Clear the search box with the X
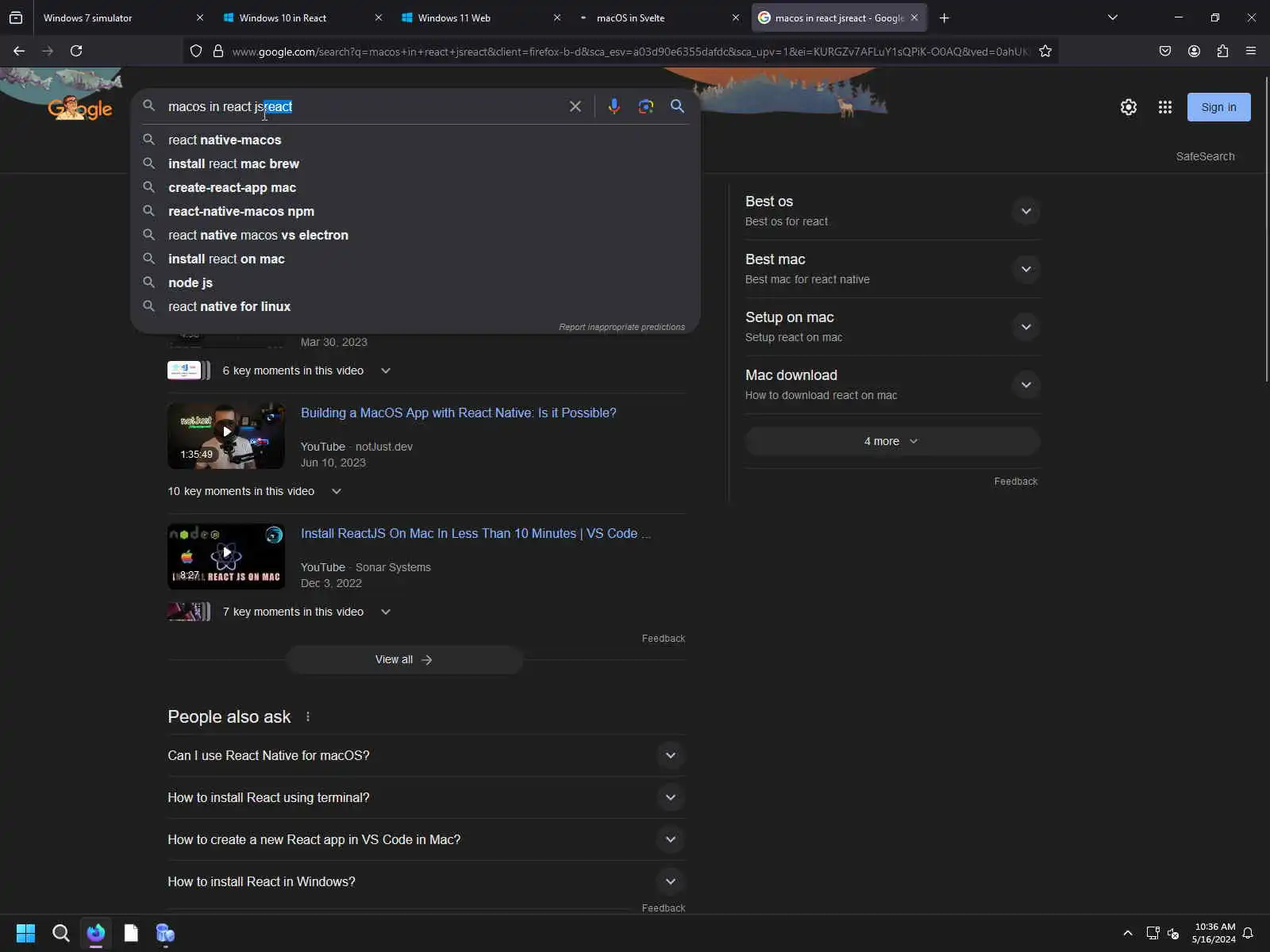This screenshot has height=952, width=1270. click(575, 106)
